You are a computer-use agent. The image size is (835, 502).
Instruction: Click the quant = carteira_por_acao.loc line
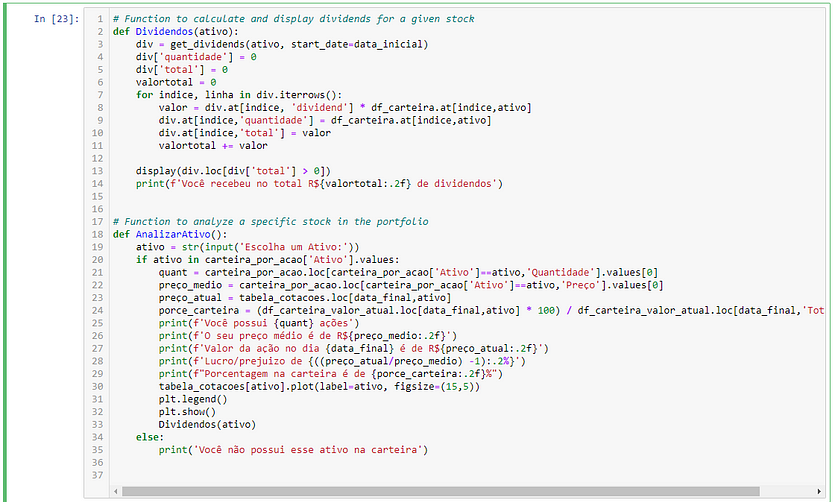pos(408,273)
